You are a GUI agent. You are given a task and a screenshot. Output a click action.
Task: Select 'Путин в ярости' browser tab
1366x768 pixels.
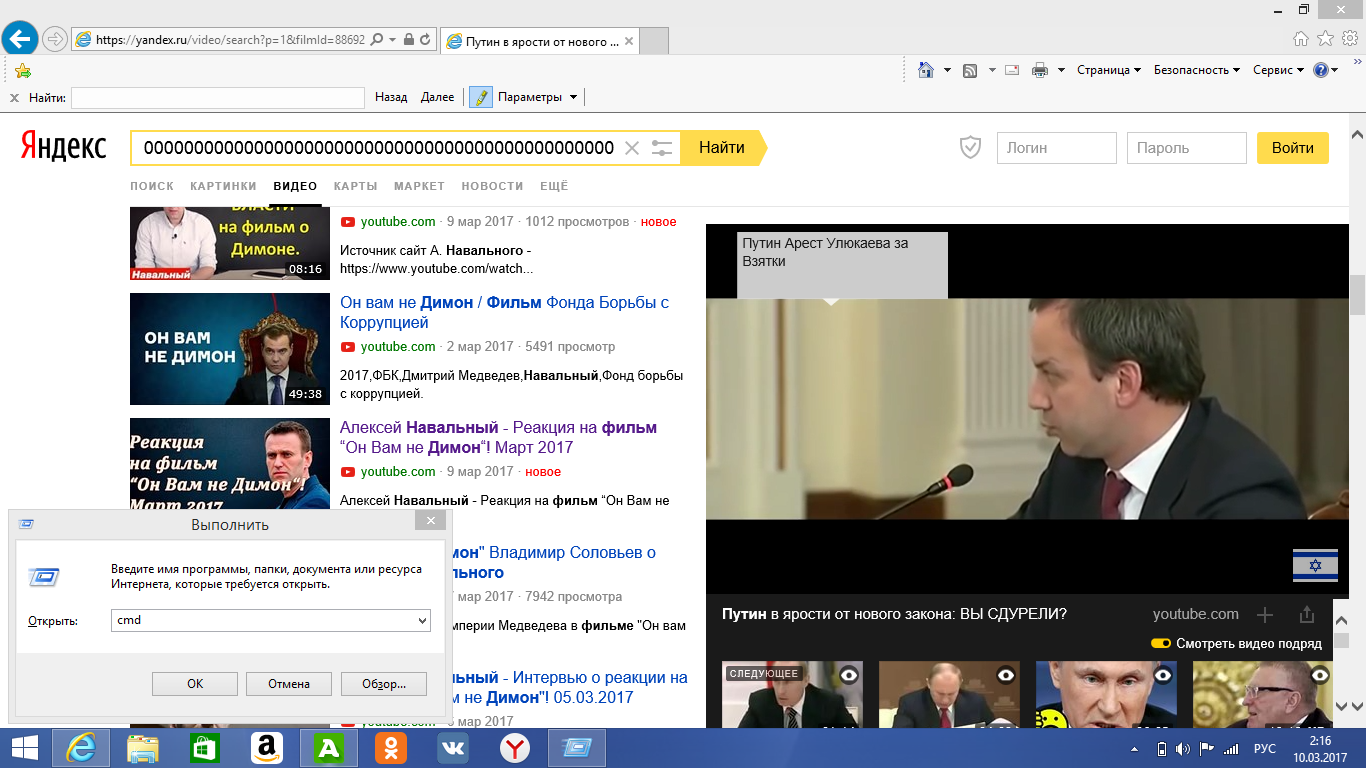(x=538, y=41)
